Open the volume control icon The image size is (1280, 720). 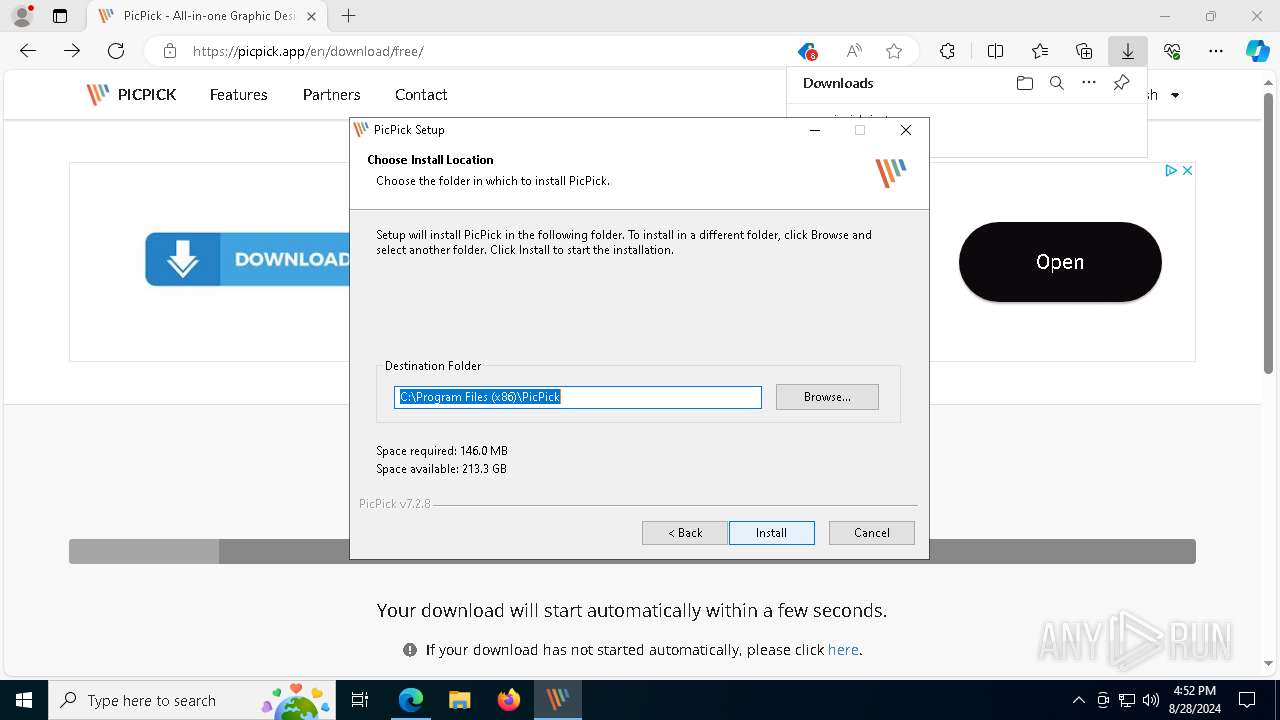click(x=1151, y=700)
